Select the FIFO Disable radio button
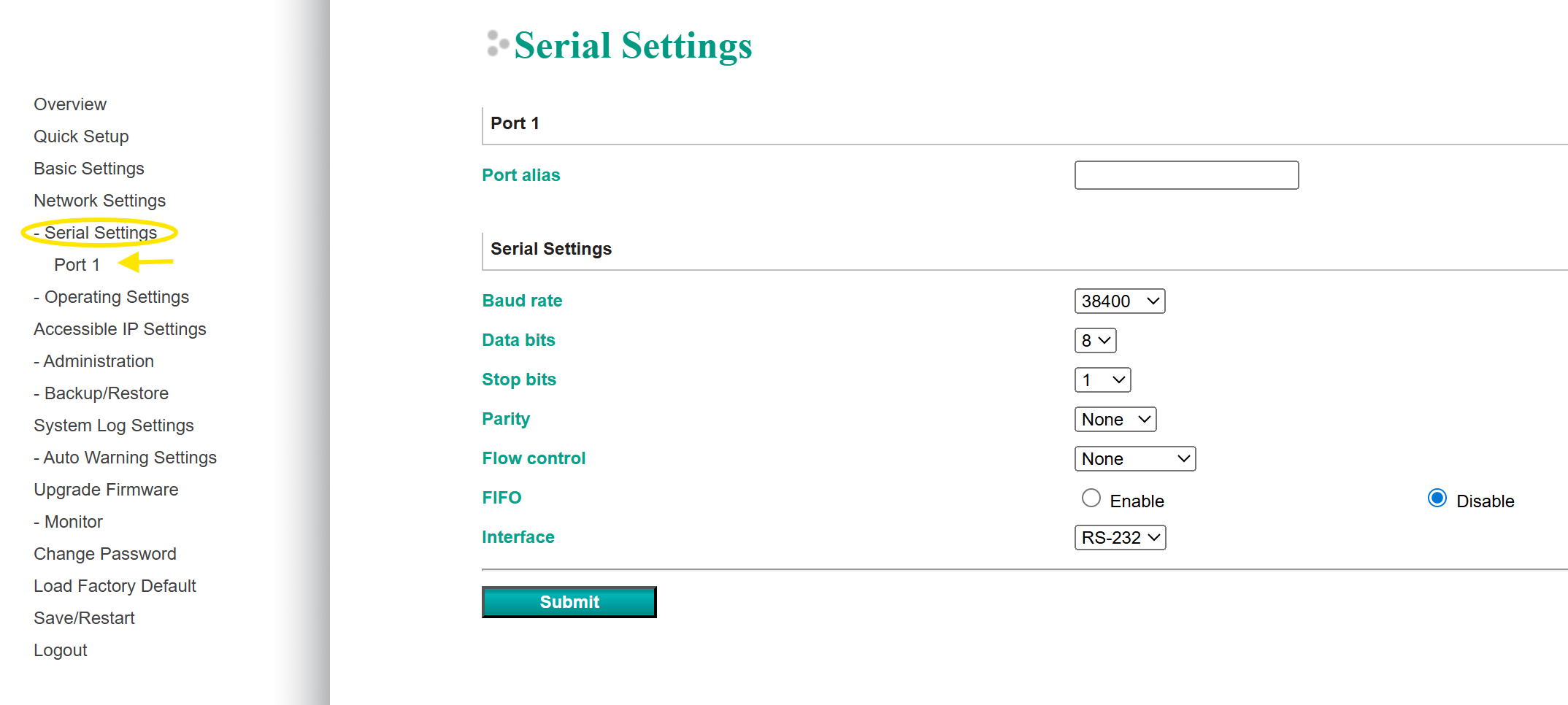 1437,498
